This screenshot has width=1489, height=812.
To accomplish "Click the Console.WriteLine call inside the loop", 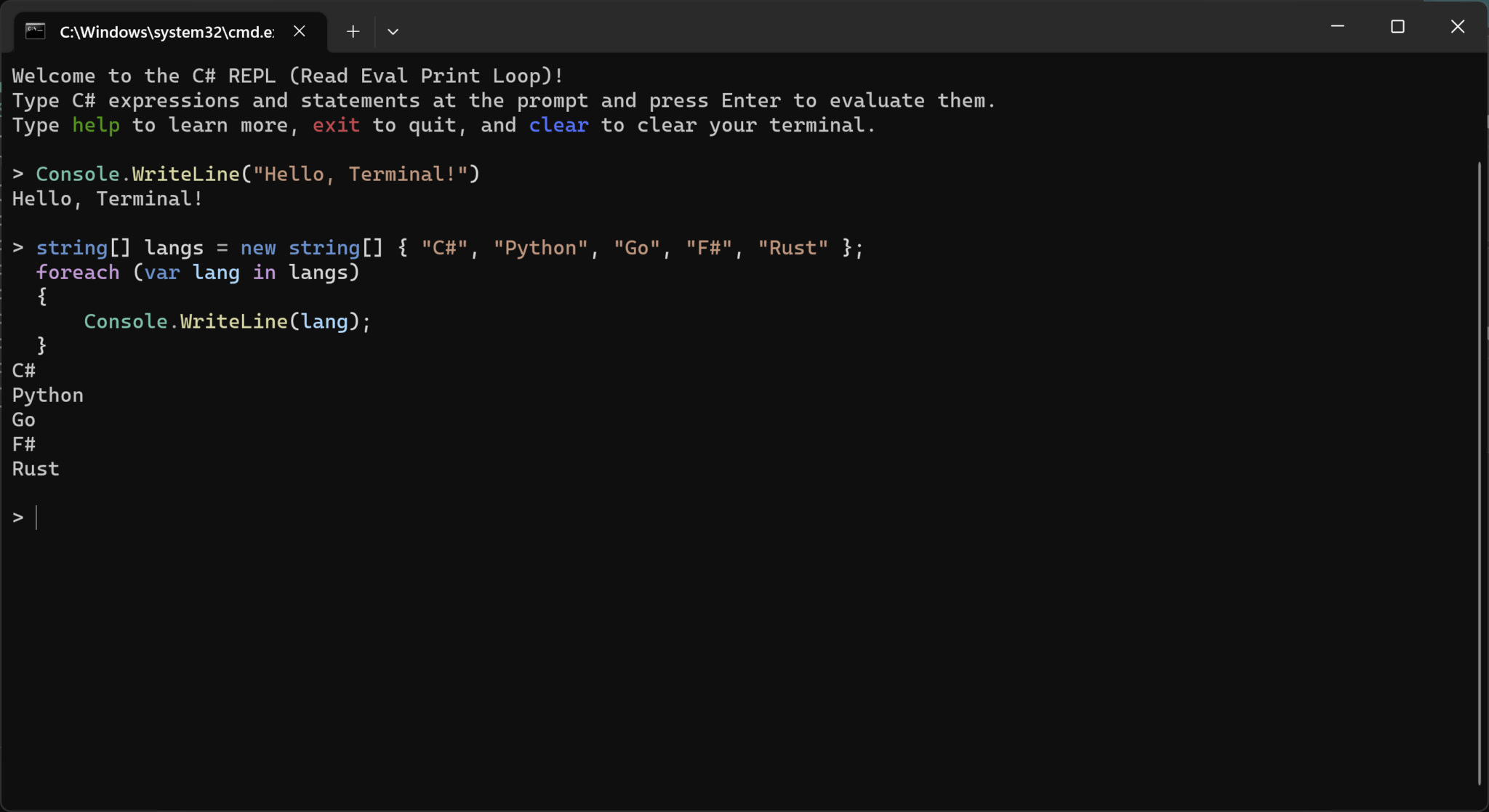I will click(225, 321).
